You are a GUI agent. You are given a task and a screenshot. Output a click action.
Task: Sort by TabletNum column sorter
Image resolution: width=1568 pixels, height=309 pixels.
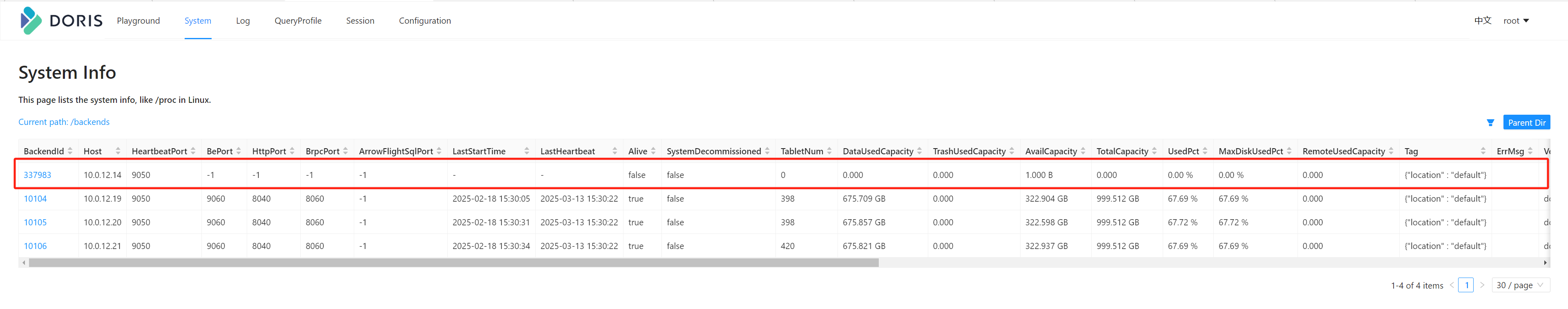(x=829, y=151)
